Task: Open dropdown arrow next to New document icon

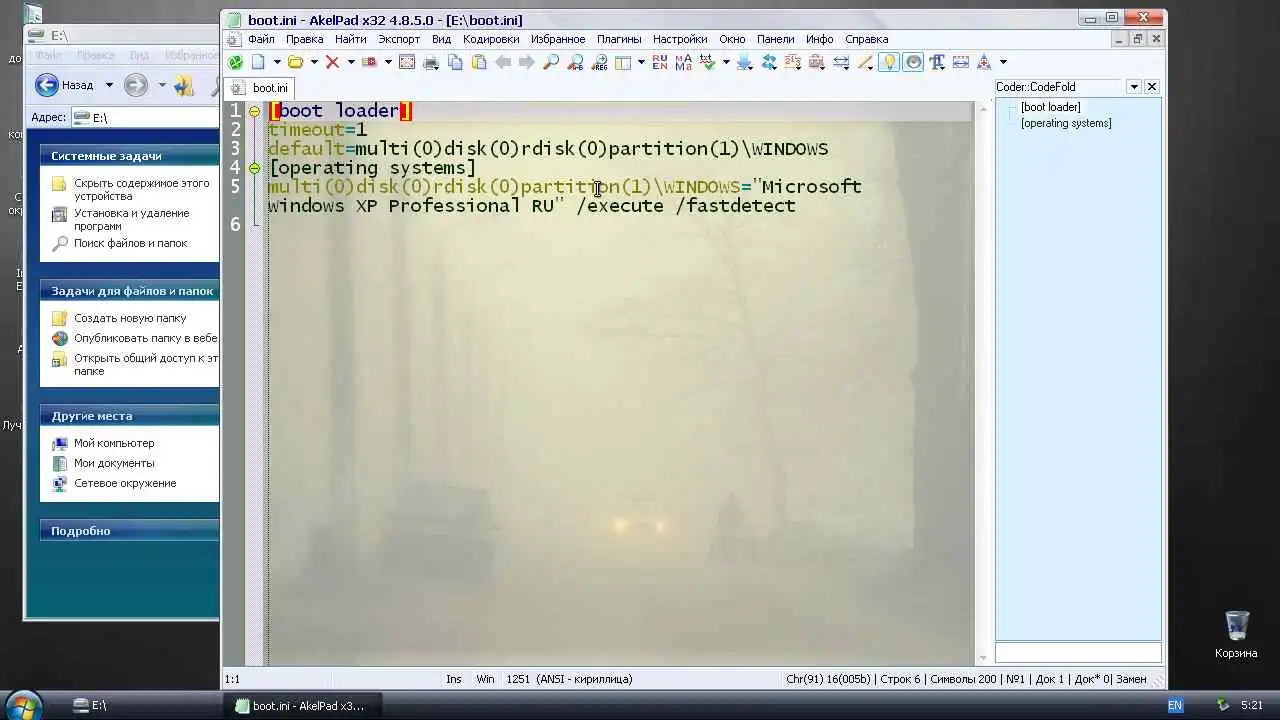Action: [x=277, y=62]
